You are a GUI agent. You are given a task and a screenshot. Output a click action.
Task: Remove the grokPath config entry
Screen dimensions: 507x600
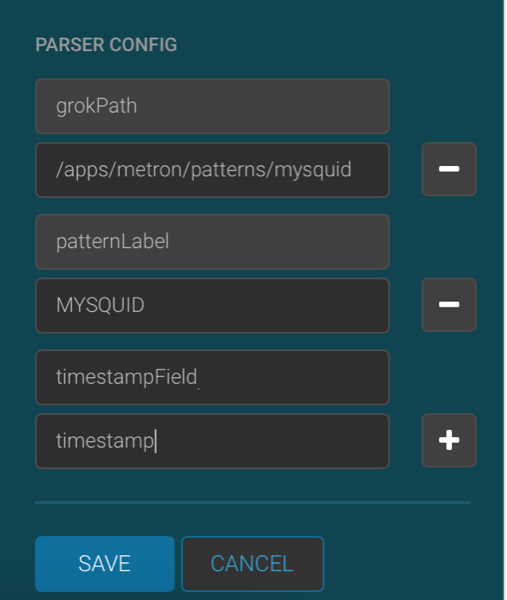click(x=449, y=169)
